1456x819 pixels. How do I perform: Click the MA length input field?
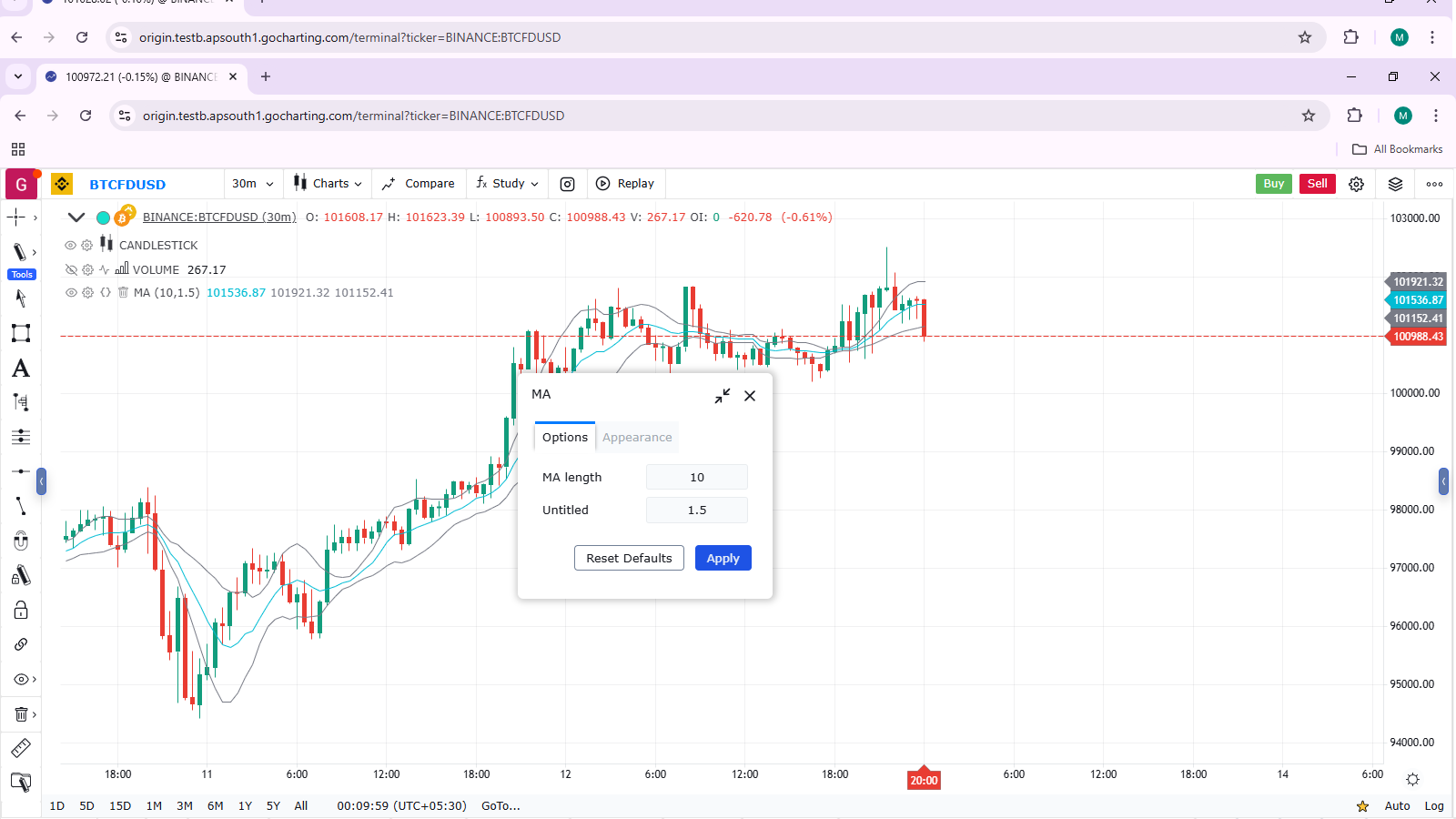(697, 478)
